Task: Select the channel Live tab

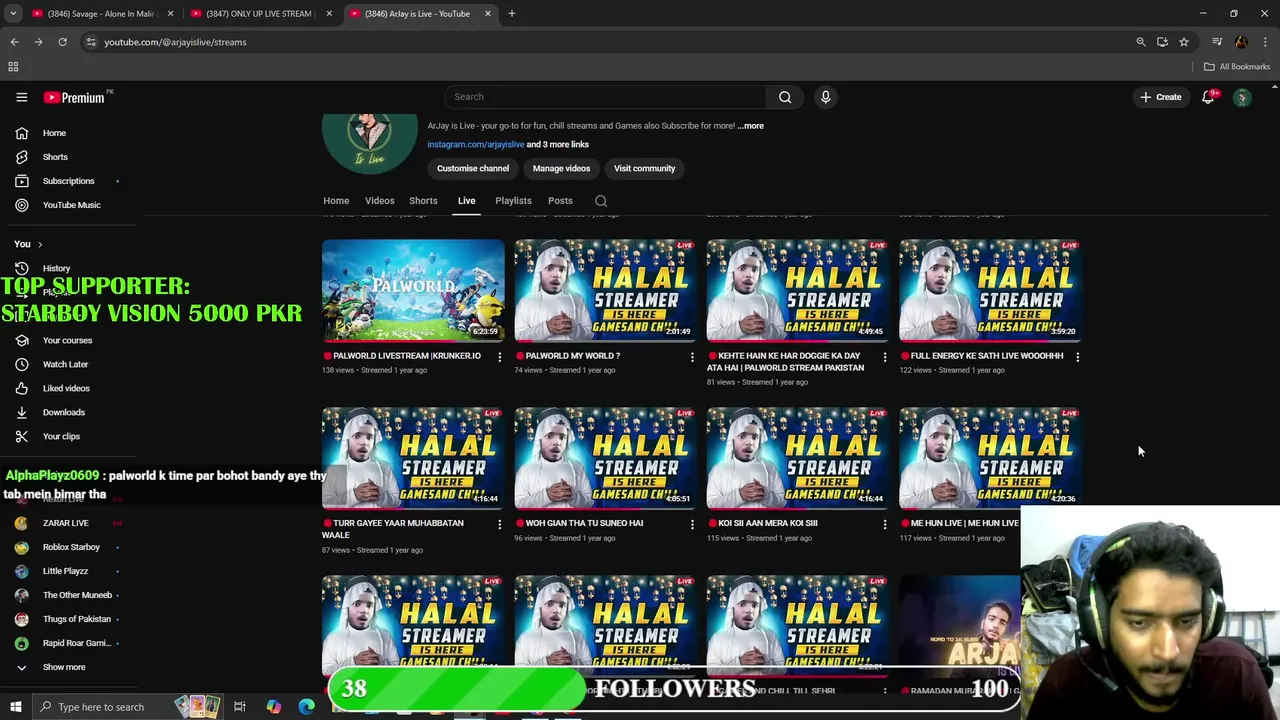Action: point(467,201)
